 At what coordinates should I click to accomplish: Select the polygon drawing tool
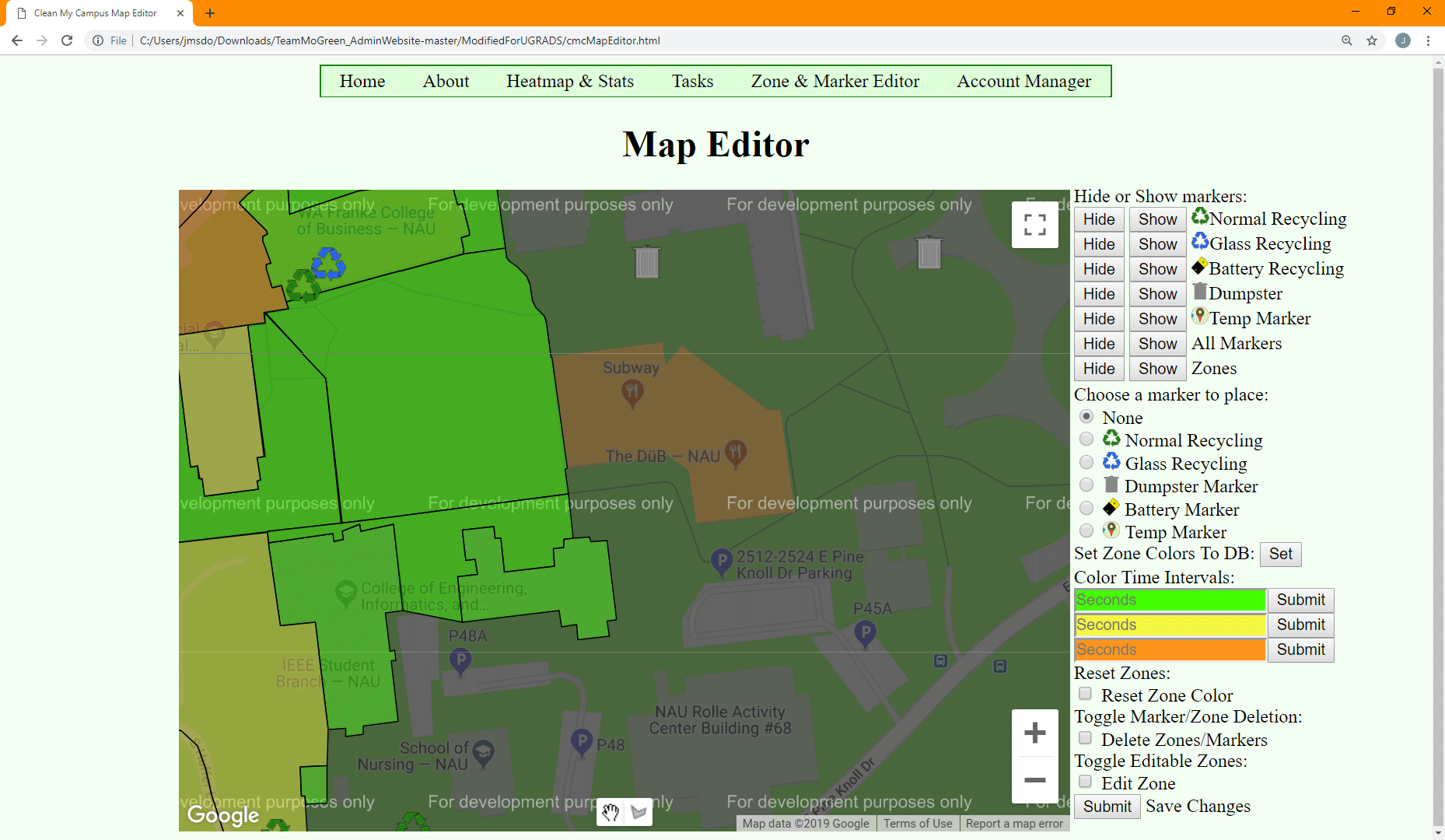(x=639, y=813)
